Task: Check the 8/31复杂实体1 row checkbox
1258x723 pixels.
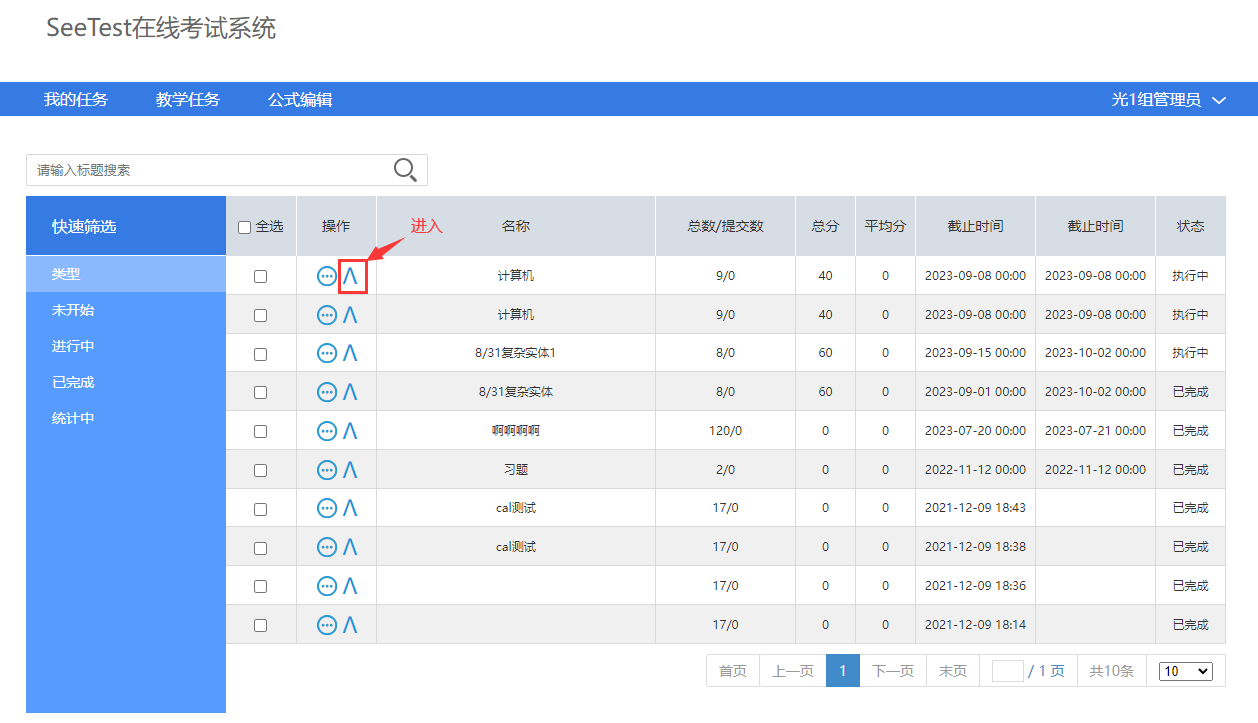Action: (261, 354)
